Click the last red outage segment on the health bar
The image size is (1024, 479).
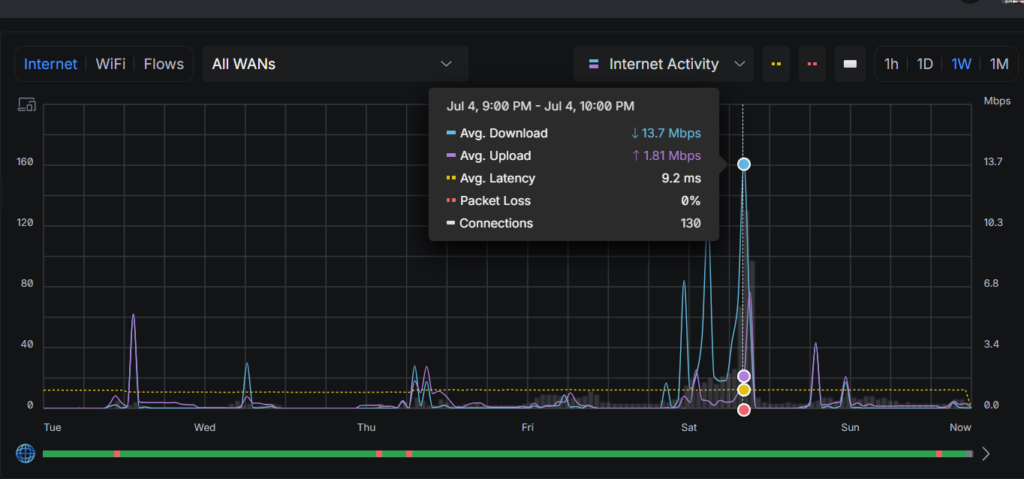[939, 454]
